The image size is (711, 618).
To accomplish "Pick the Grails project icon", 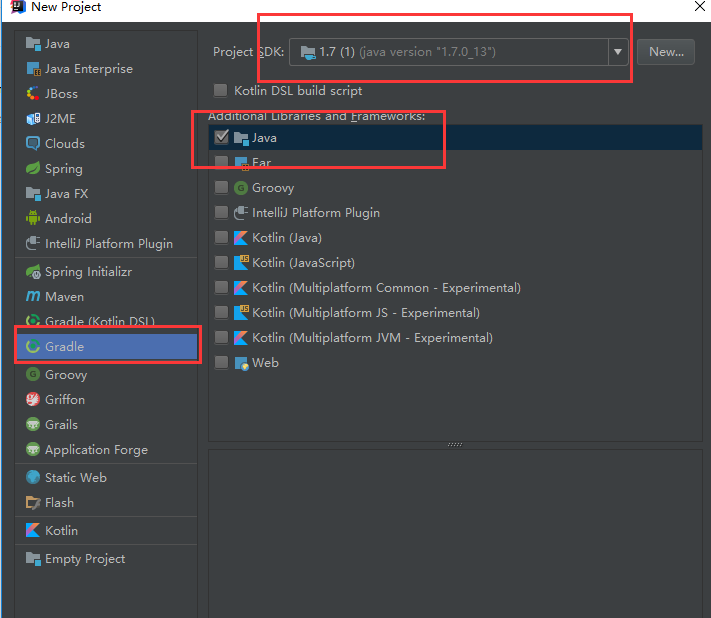I will pos(33,424).
